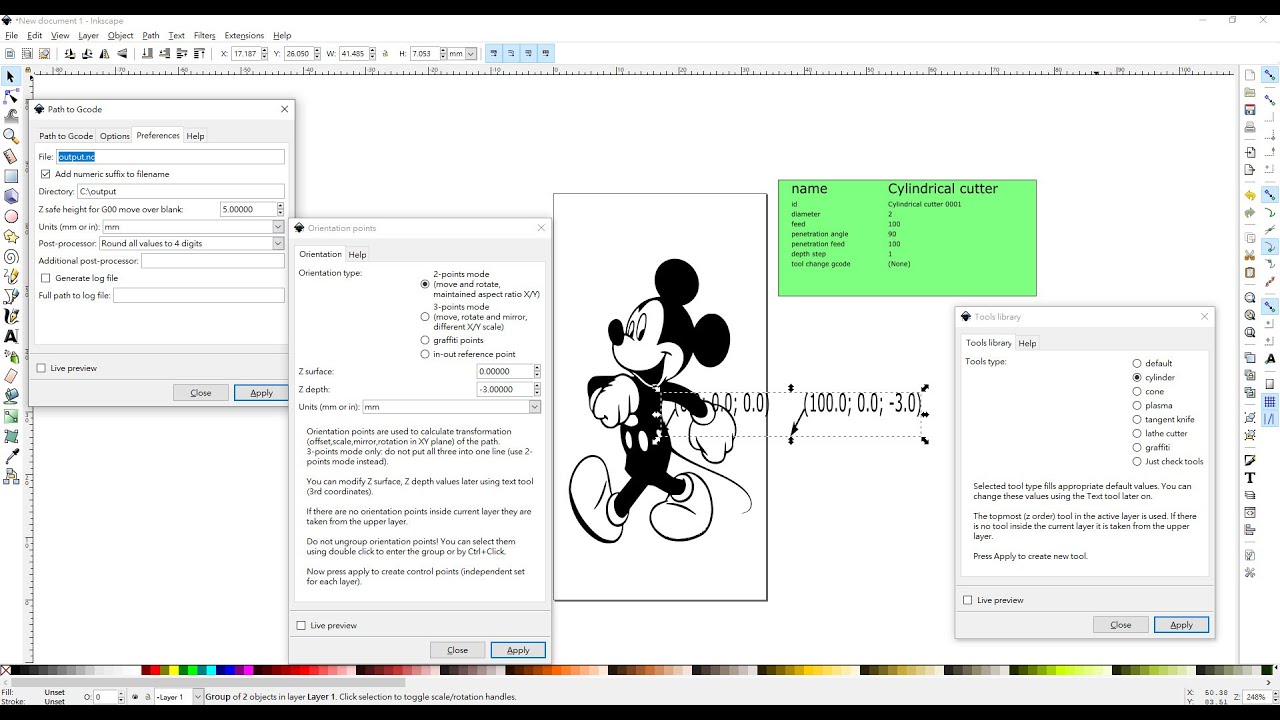Viewport: 1280px width, 720px height.
Task: Select cone tool type
Action: 1137,391
